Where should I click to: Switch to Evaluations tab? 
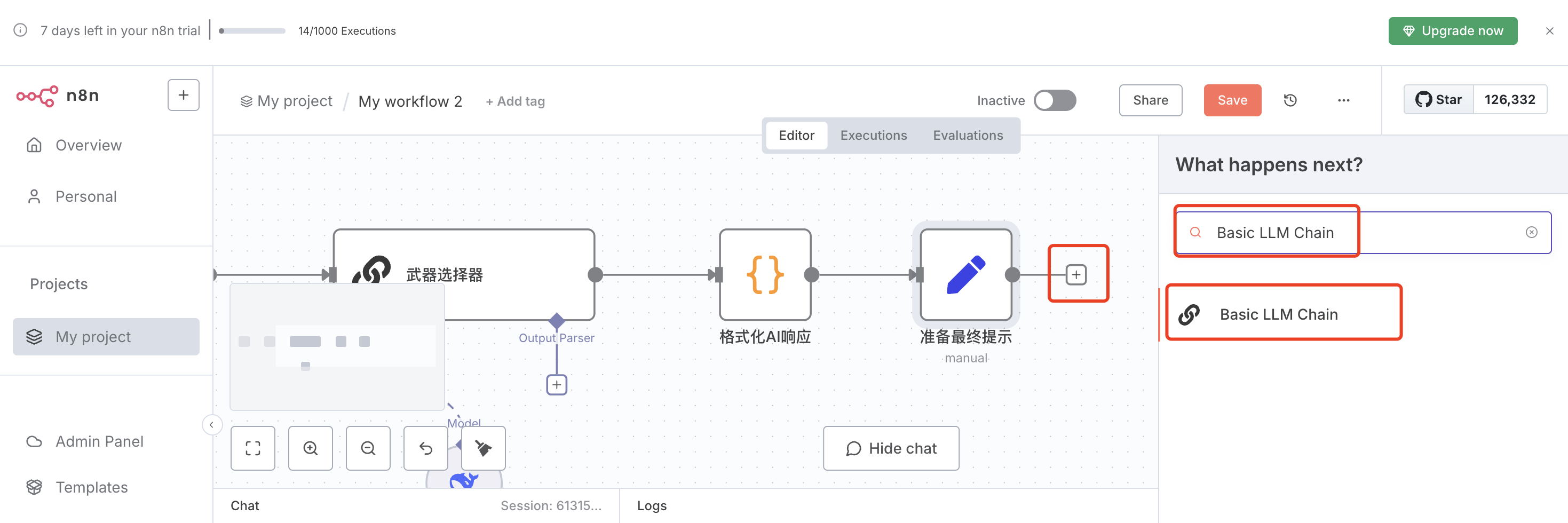pos(967,135)
